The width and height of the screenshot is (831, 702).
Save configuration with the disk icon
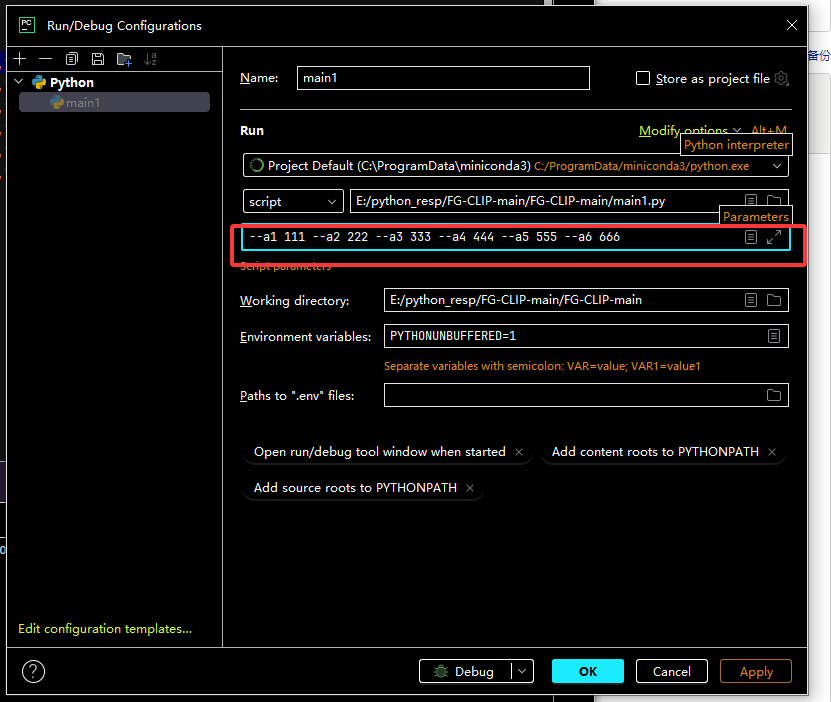point(98,59)
